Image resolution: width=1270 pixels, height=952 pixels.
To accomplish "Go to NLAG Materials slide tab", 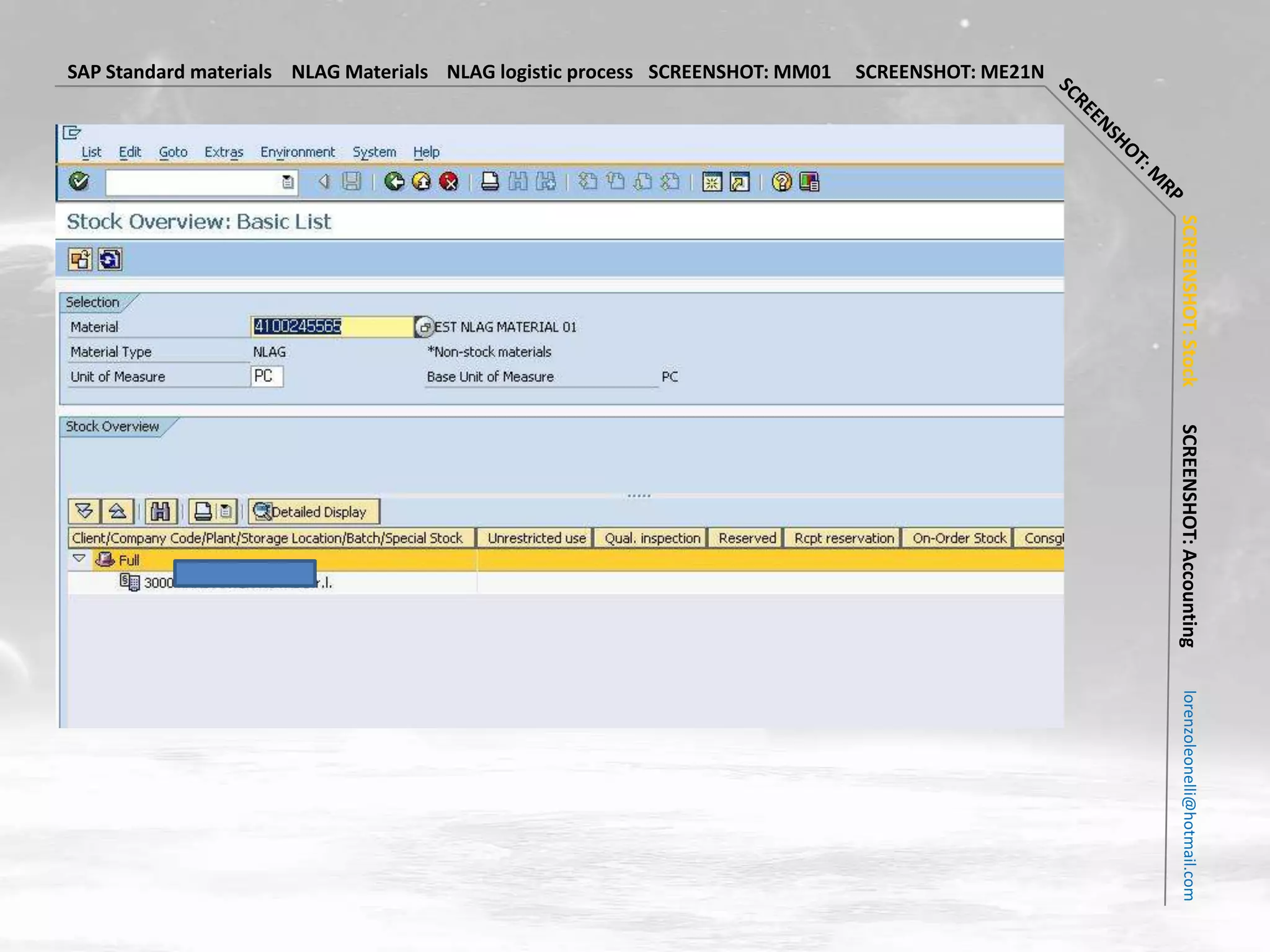I will coord(360,72).
